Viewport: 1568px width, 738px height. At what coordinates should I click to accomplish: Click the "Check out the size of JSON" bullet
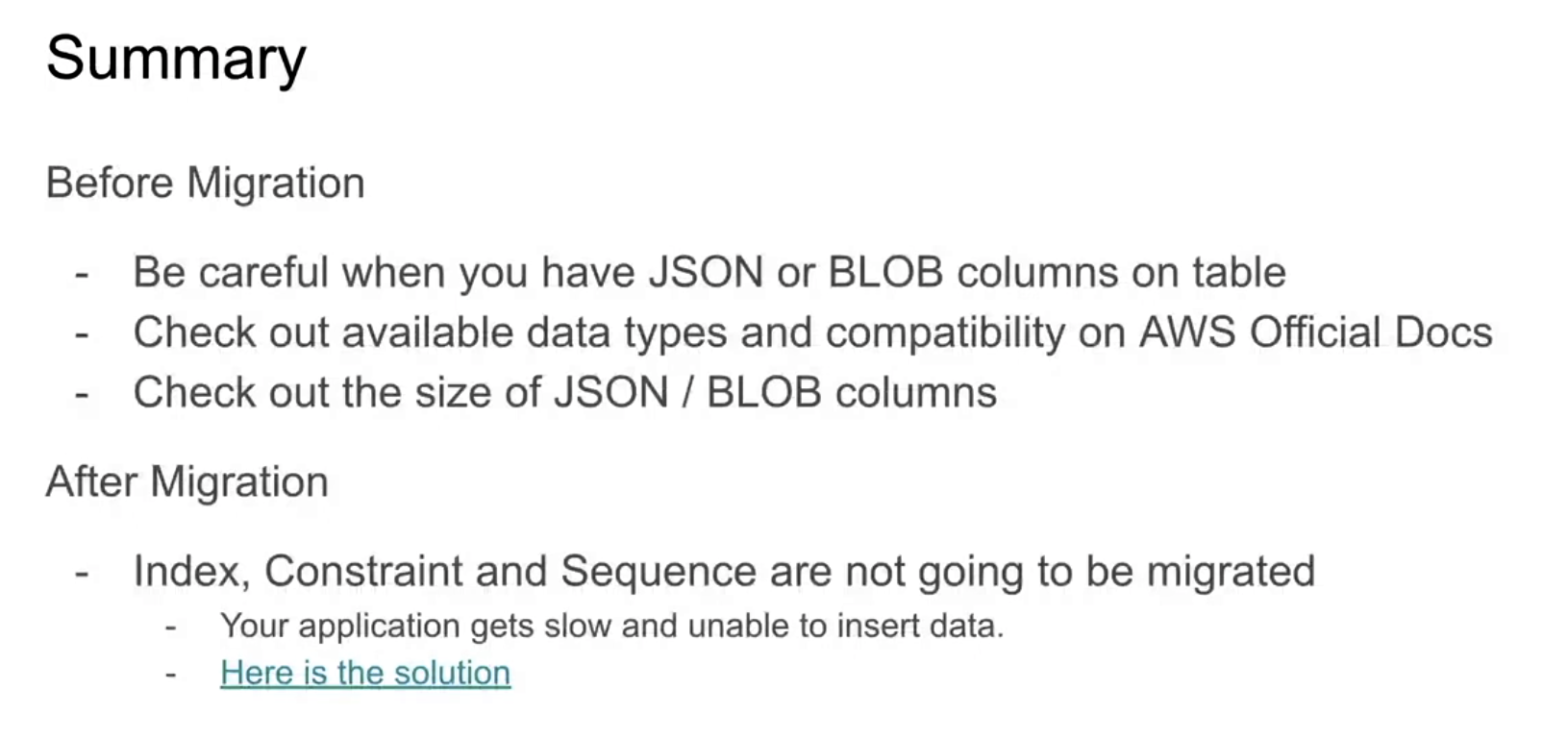[x=565, y=392]
